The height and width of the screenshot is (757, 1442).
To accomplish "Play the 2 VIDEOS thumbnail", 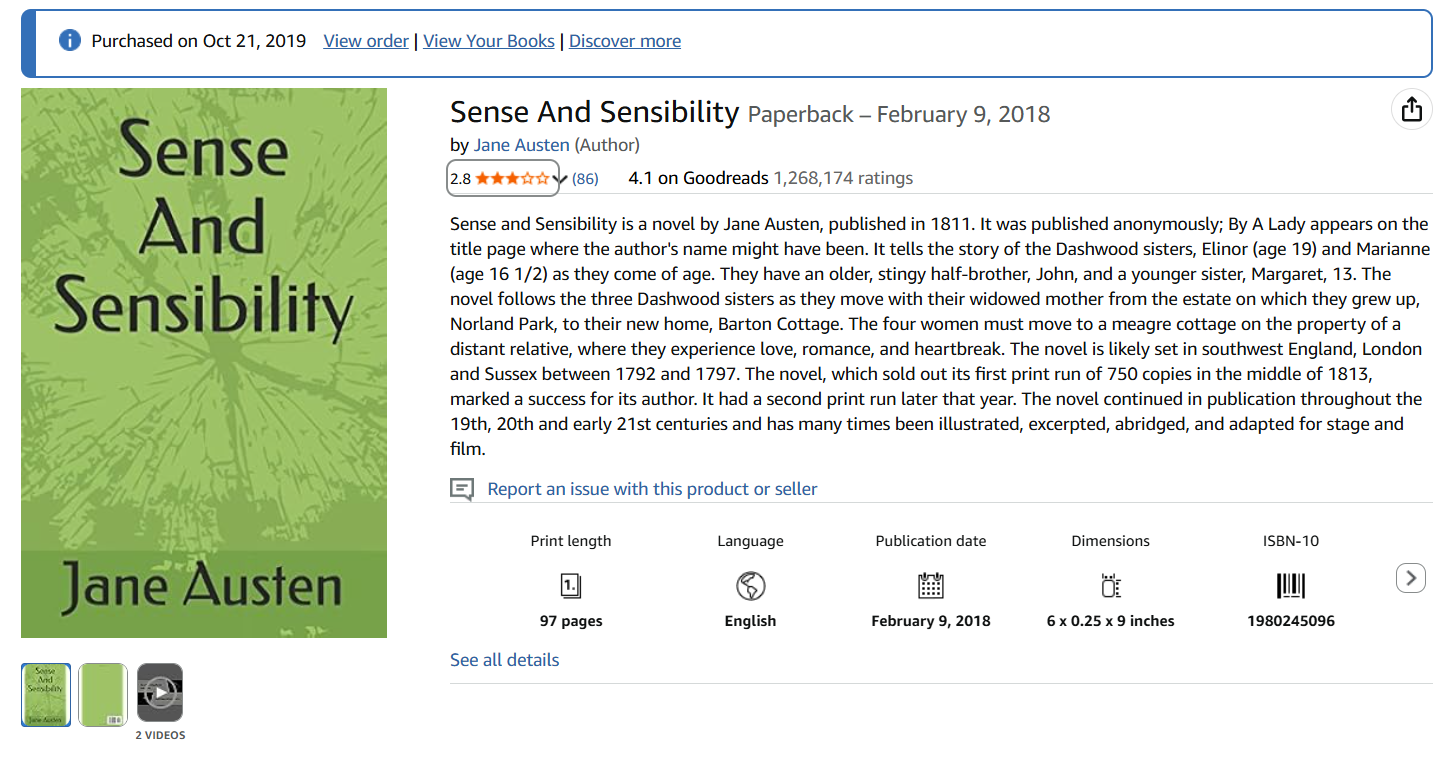I will tap(160, 693).
